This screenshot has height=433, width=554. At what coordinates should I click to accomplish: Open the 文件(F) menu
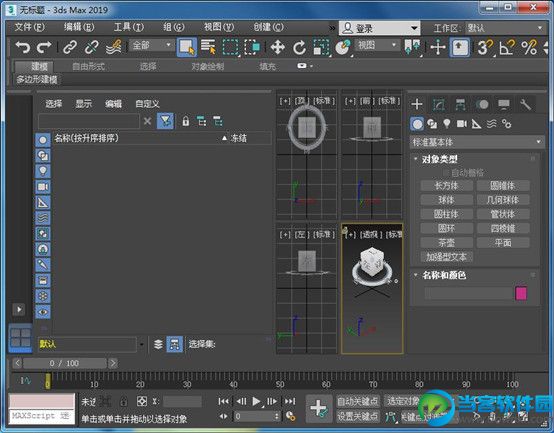tap(30, 27)
